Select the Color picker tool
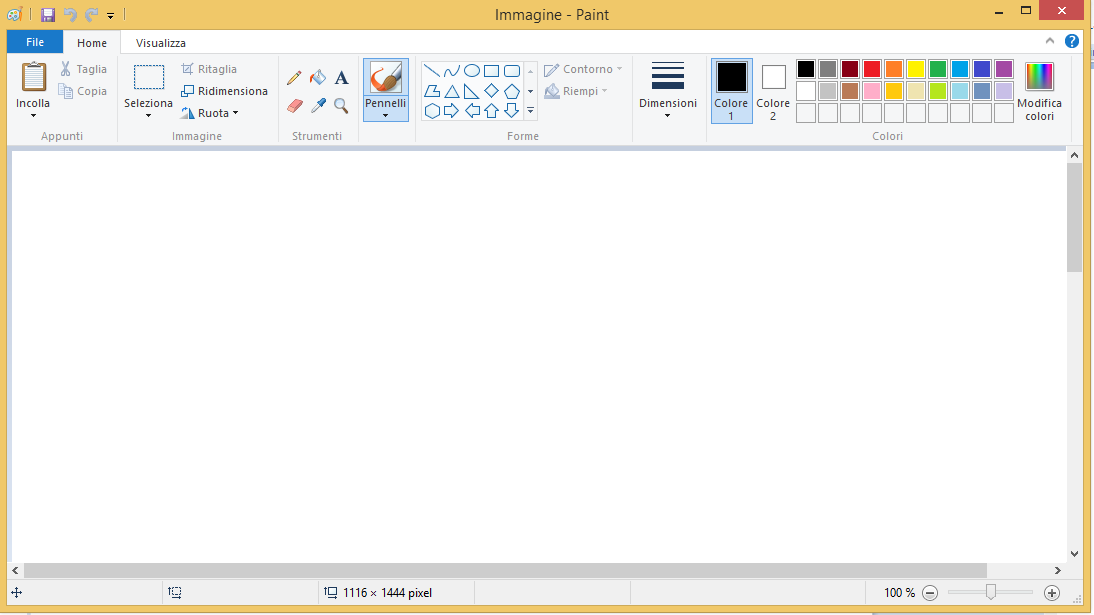 317,106
